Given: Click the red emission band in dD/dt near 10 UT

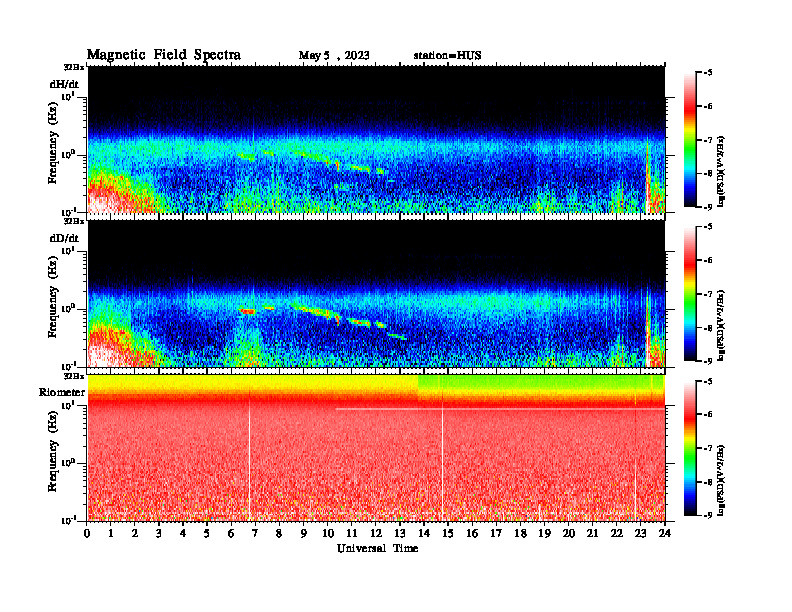Looking at the screenshot, I should (317, 311).
